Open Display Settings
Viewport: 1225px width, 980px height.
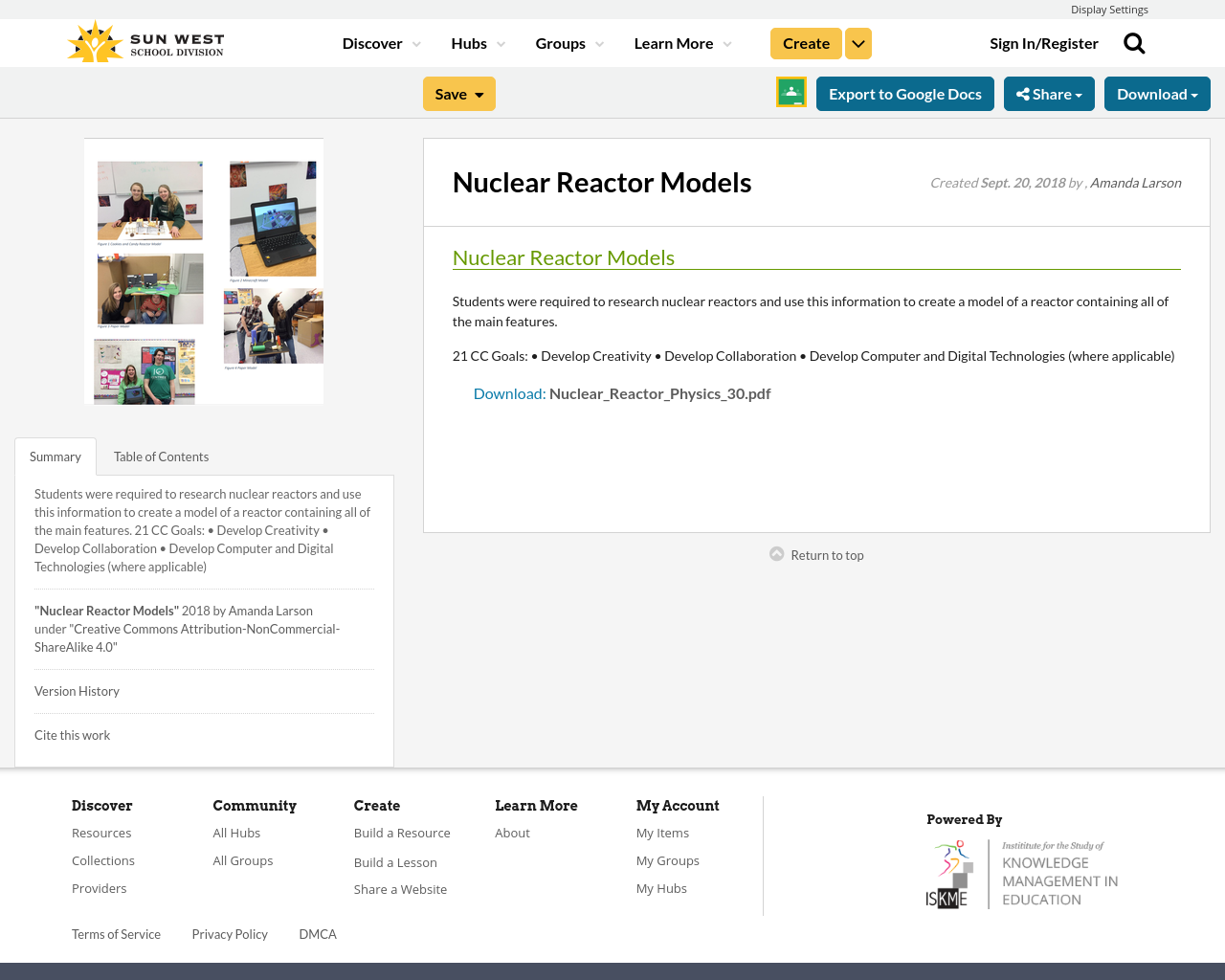pos(1109,8)
